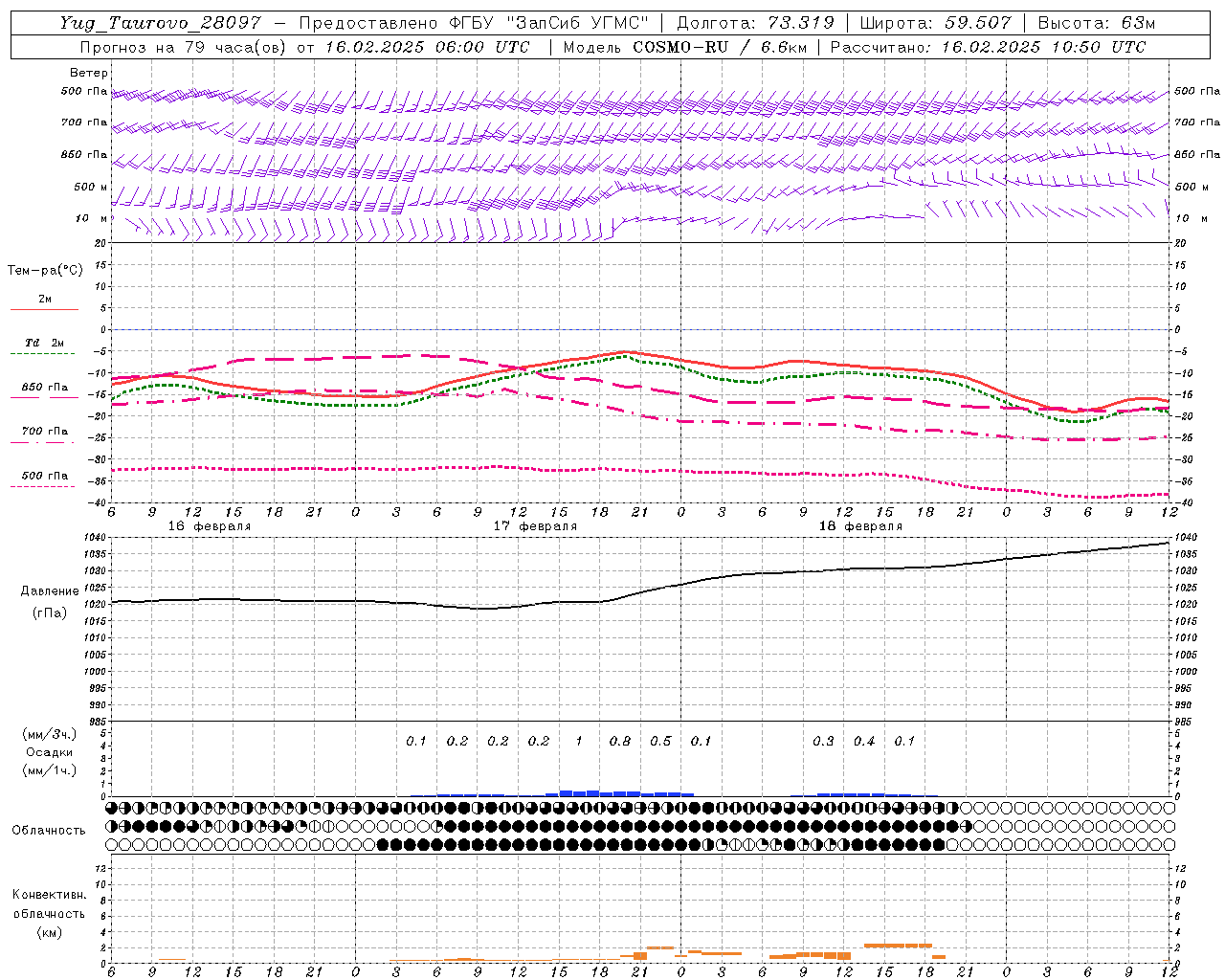Click the precipitation value 0.8

[x=620, y=742]
